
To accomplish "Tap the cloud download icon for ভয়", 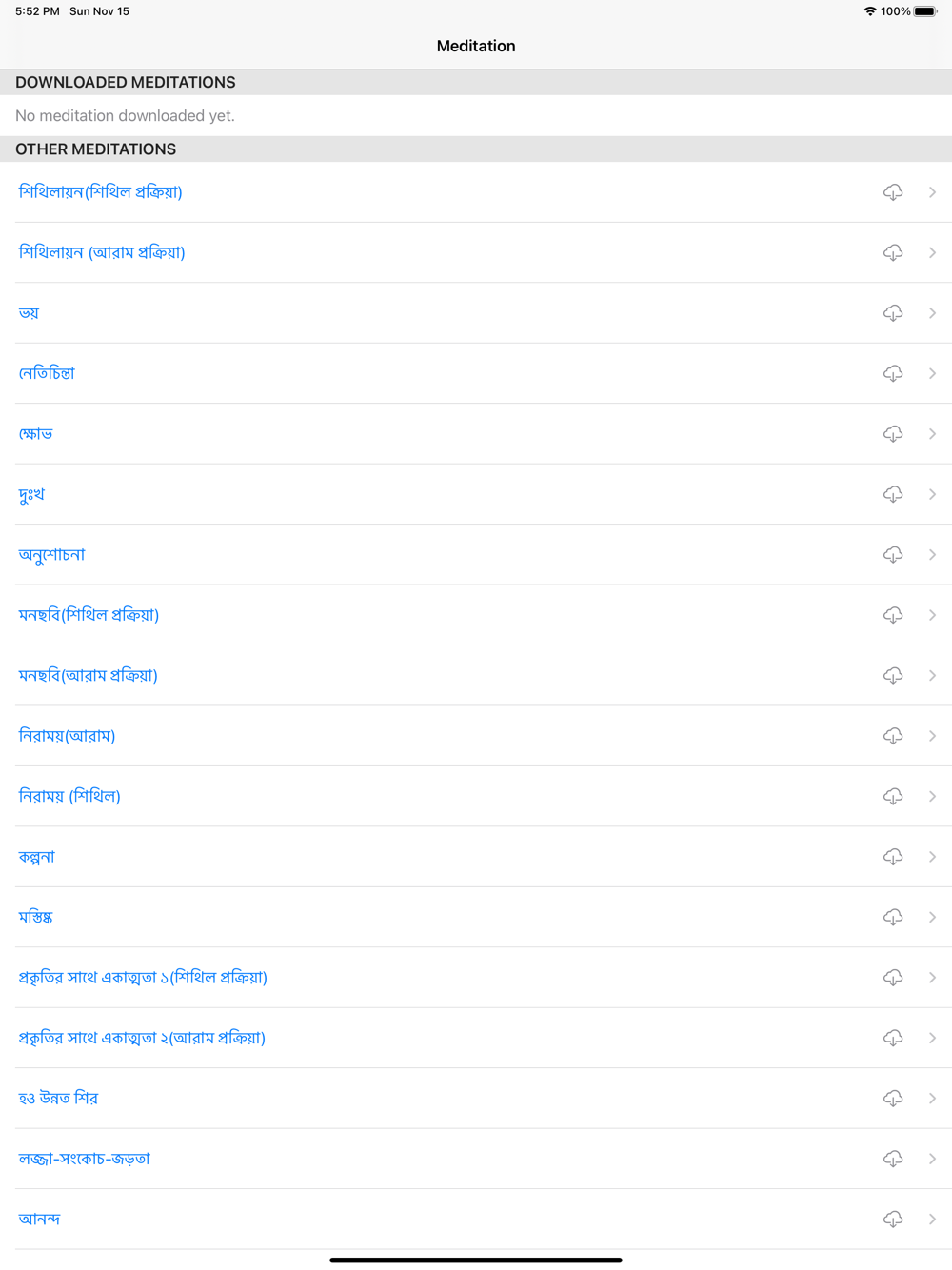I will pyautogui.click(x=893, y=313).
